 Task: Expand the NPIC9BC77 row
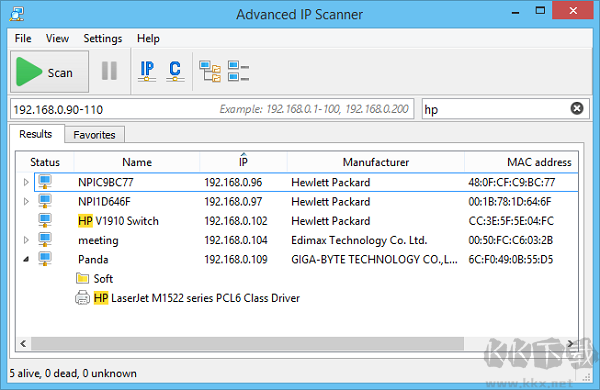[x=26, y=182]
